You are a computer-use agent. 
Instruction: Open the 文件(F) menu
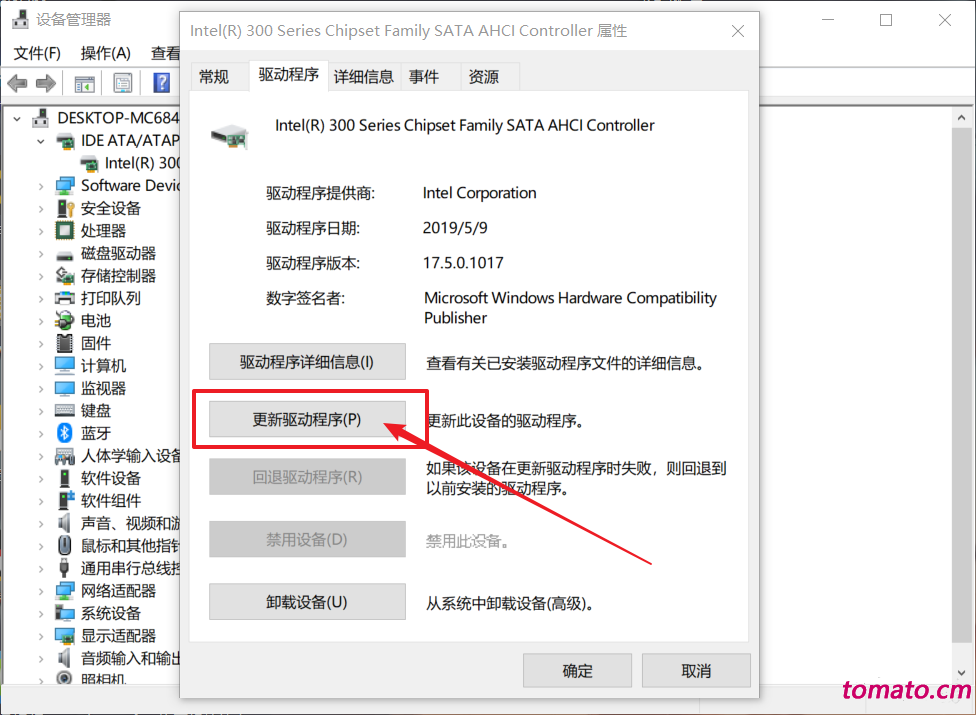tap(37, 53)
